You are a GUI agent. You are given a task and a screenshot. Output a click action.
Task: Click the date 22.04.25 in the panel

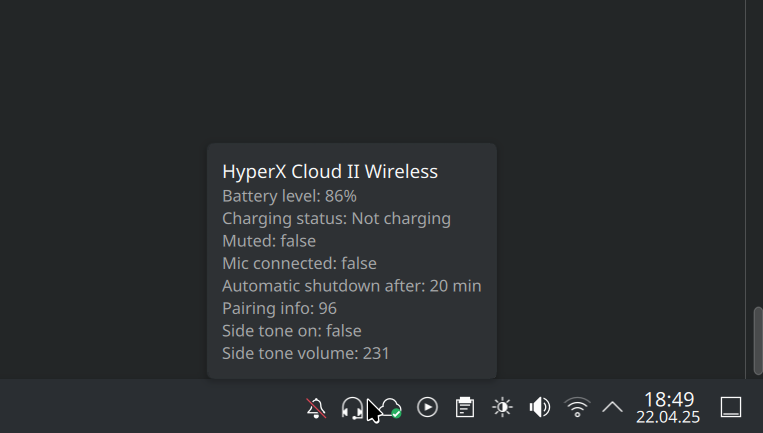coord(668,416)
